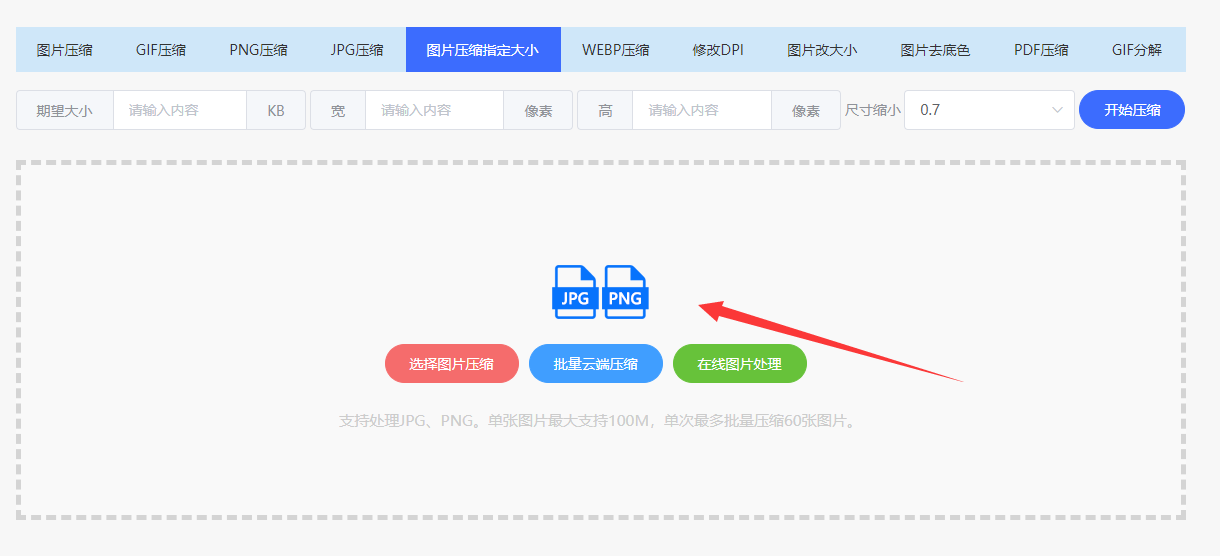The height and width of the screenshot is (556, 1220).
Task: Open the 图片压缩 tab
Action: (x=64, y=50)
